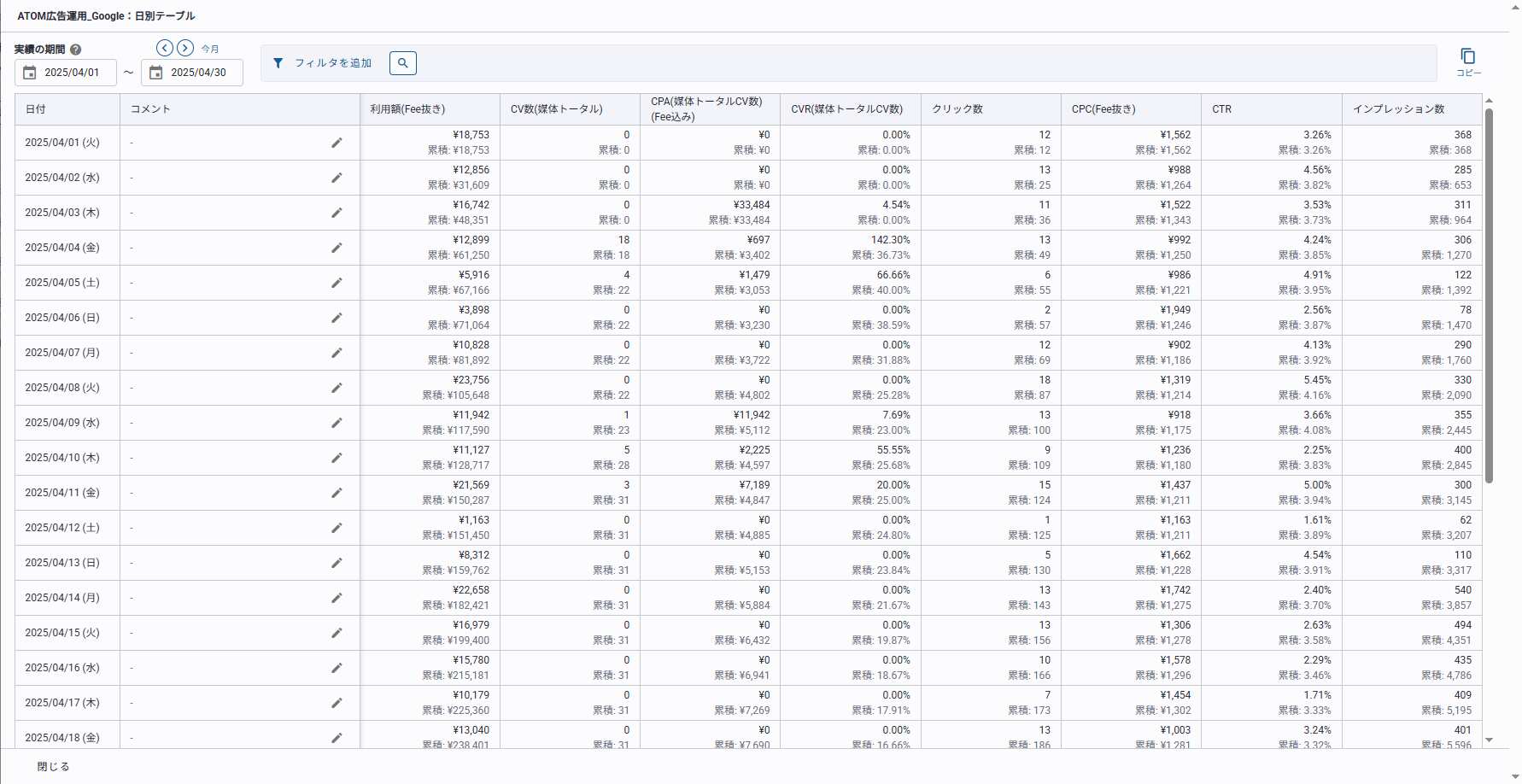1522x784 pixels.
Task: Edit comment for 2025/04/05 row
Action: coord(337,283)
